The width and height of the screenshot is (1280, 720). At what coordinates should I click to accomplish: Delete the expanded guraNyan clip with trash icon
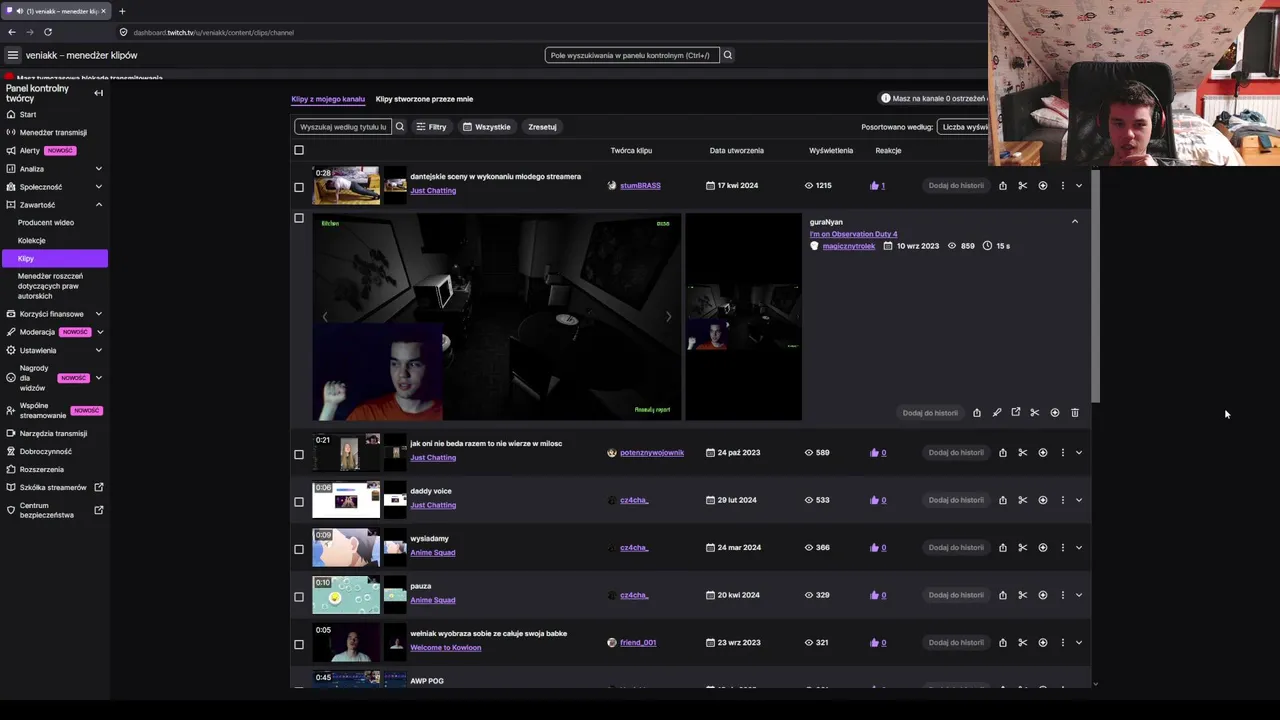pos(1075,413)
